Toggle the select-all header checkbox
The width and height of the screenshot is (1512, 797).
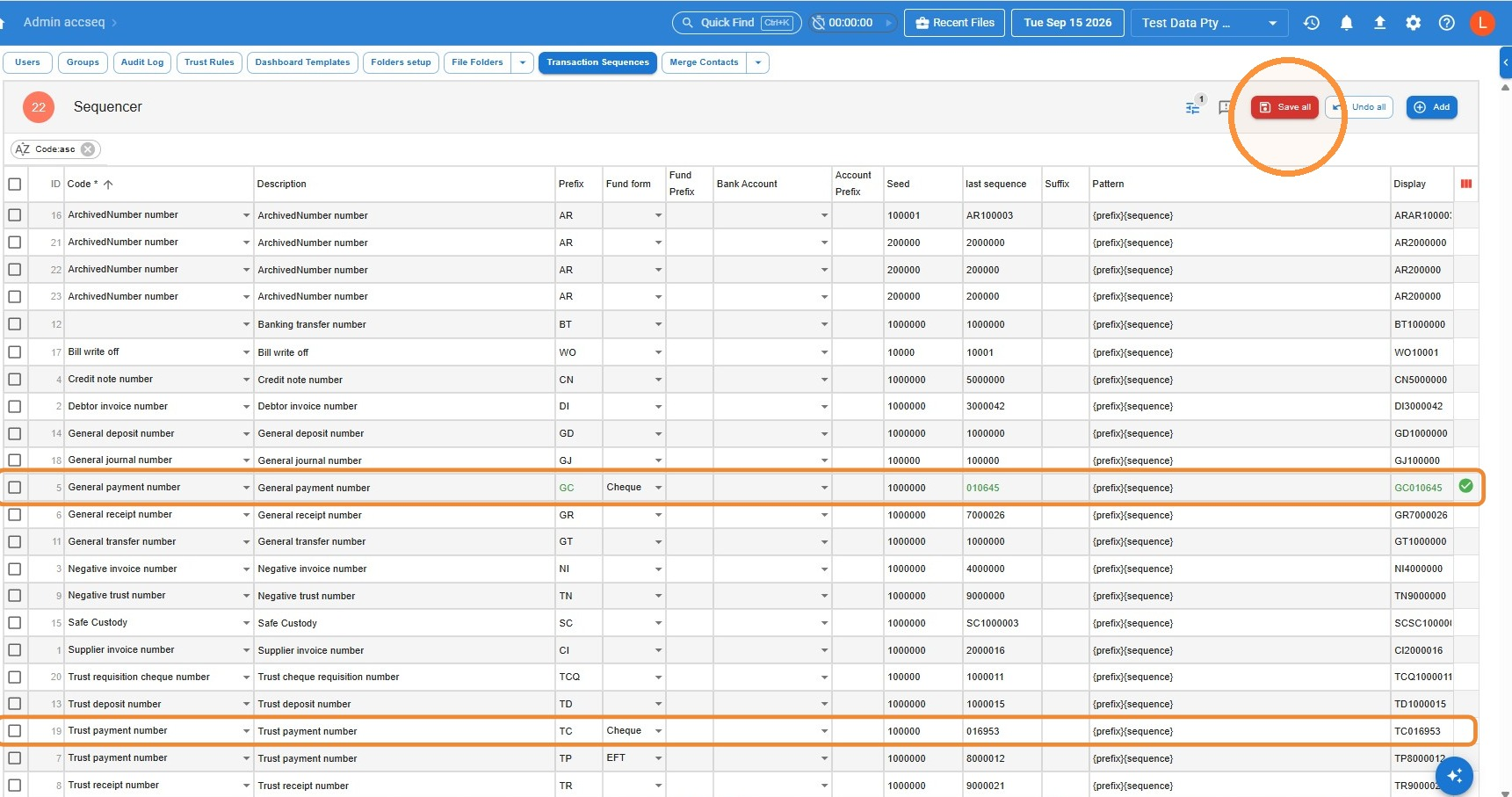point(15,184)
